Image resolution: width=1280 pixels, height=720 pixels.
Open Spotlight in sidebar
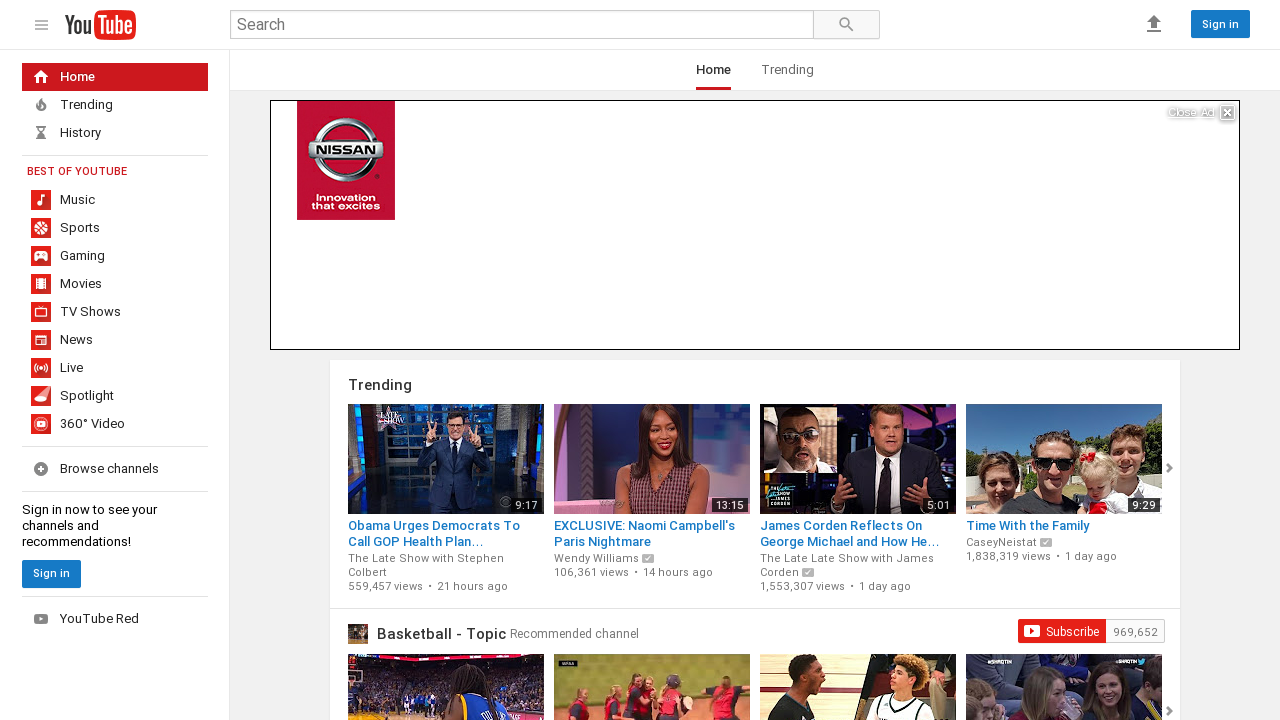pyautogui.click(x=115, y=396)
